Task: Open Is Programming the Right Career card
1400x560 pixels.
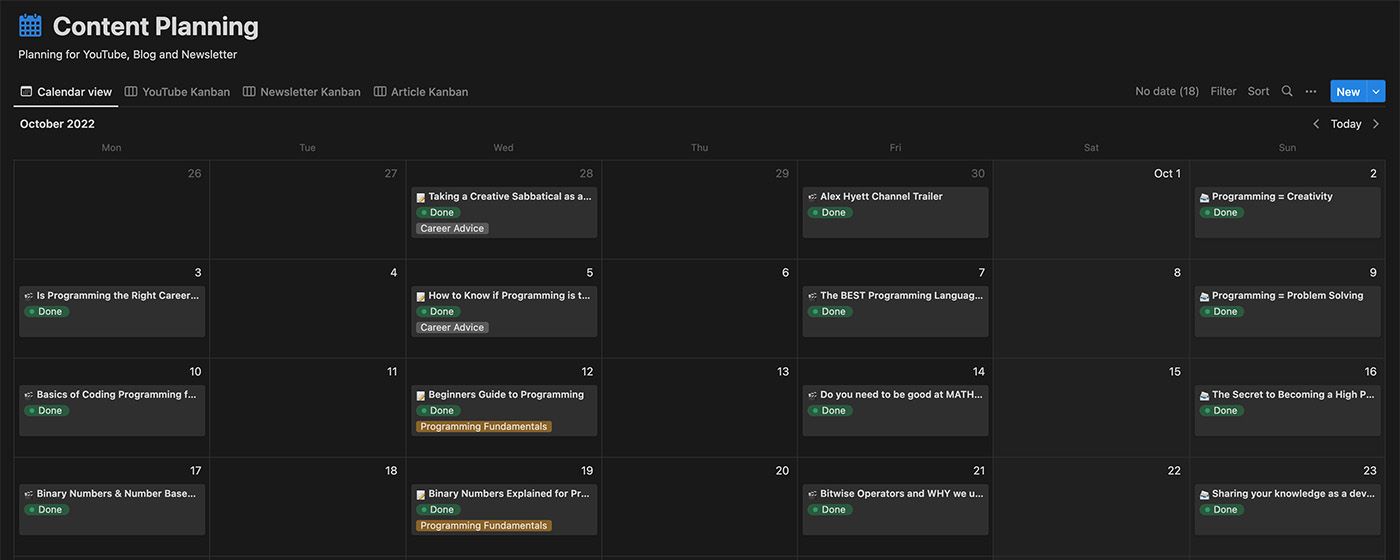Action: pos(112,311)
